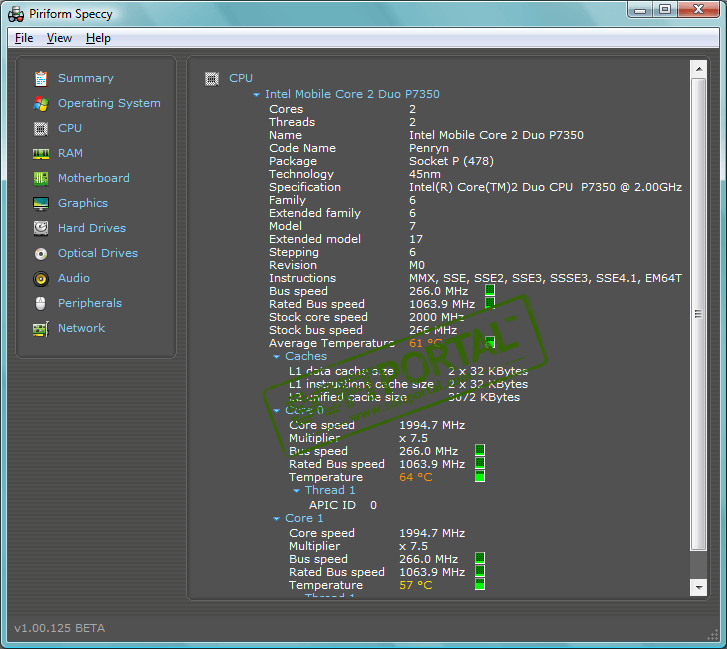Click the CPU chip icon in sidebar
727x649 pixels.
[x=41, y=128]
